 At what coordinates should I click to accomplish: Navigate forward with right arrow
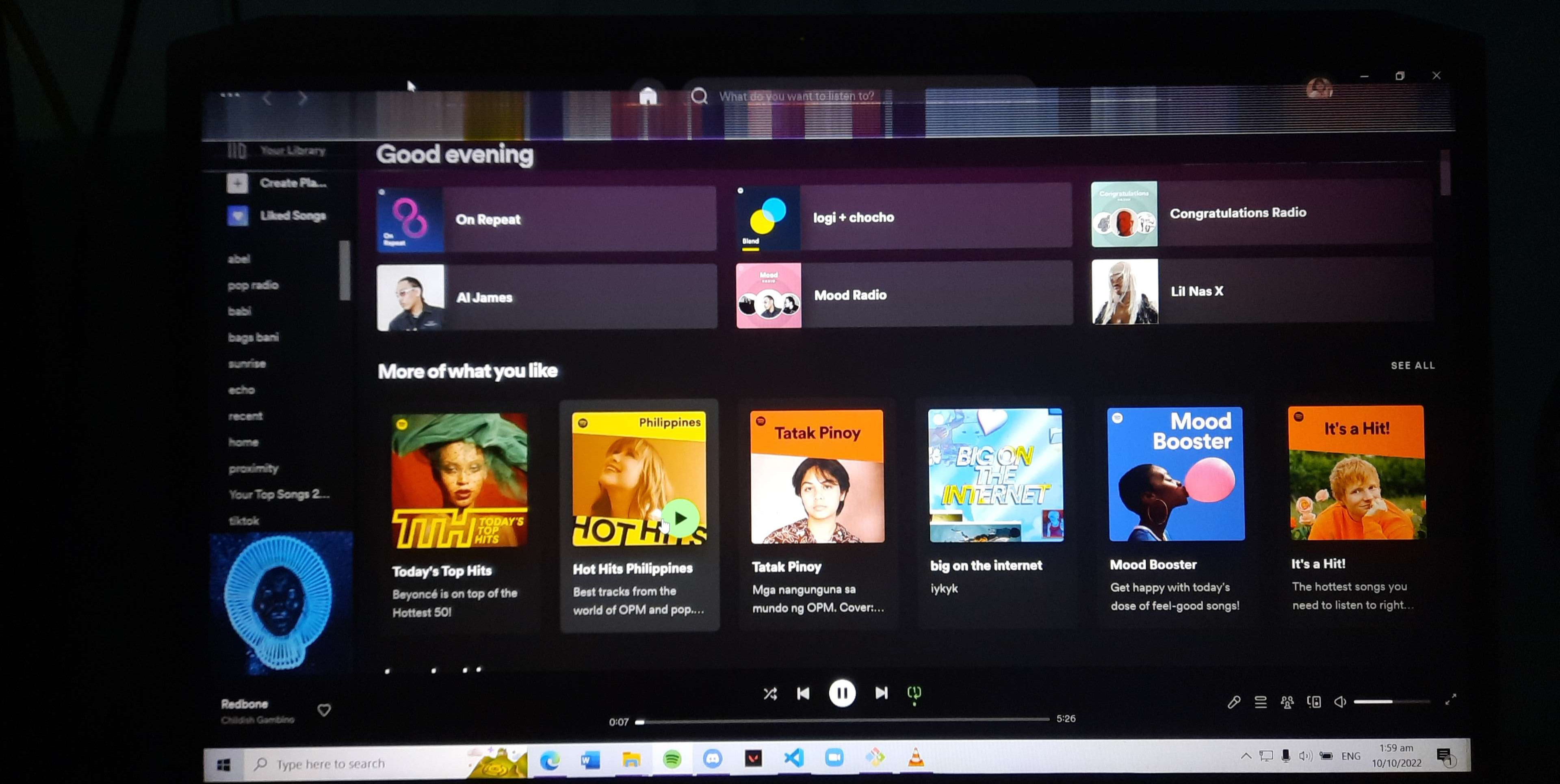point(303,98)
